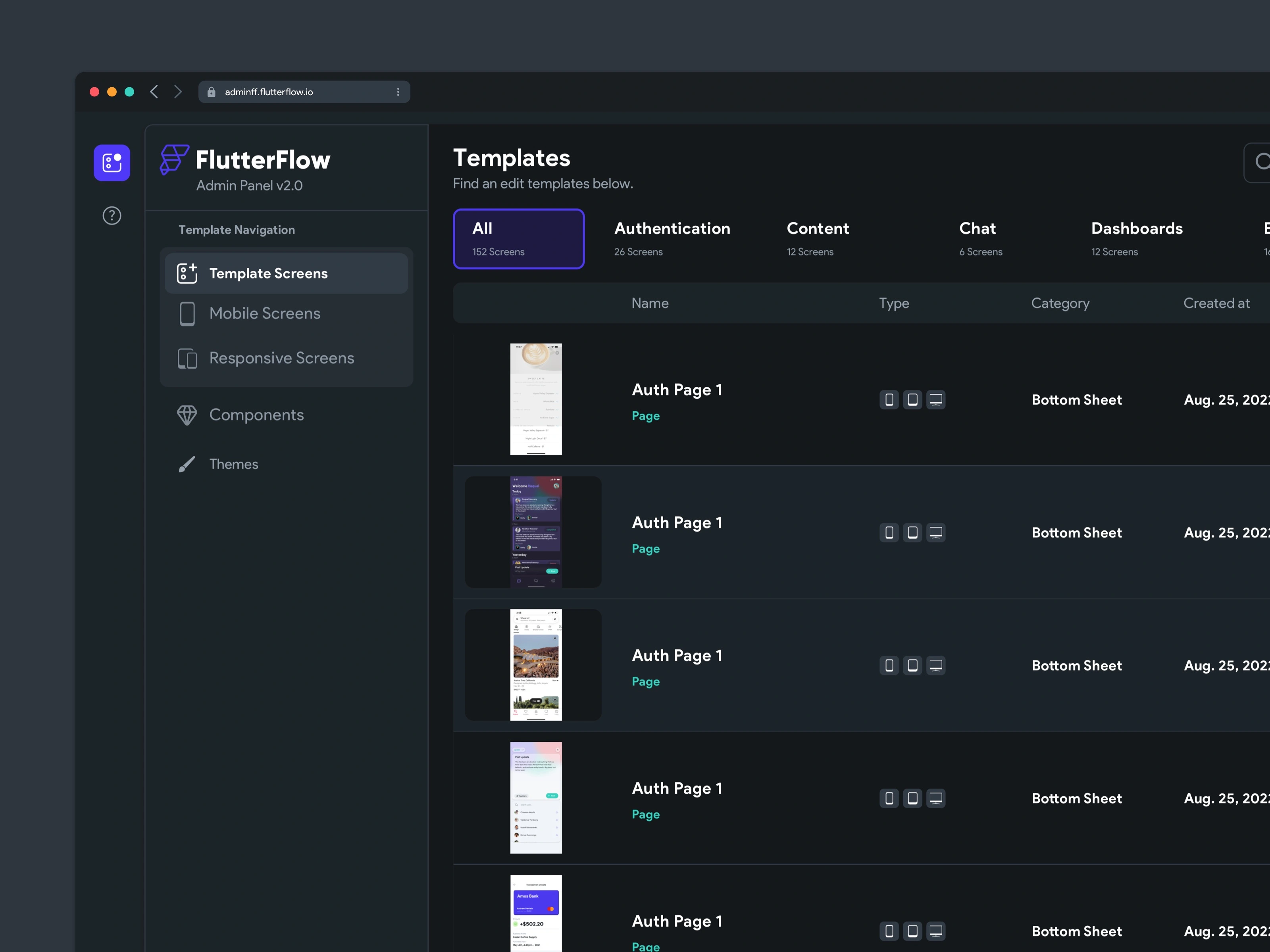Click the Aug. 25 date in second row

[x=1226, y=533]
